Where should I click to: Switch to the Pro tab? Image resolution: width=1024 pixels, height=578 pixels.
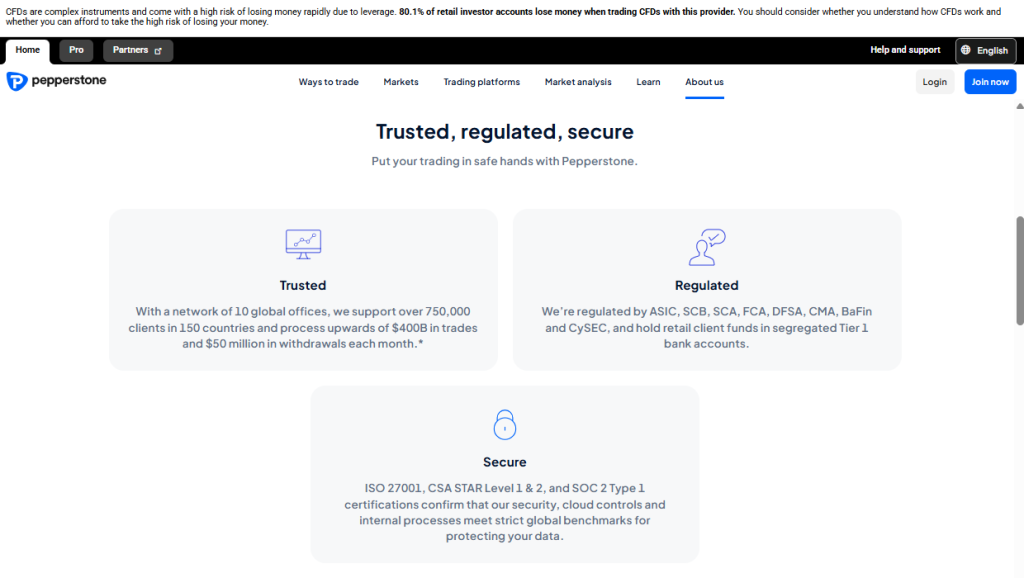[x=76, y=50]
